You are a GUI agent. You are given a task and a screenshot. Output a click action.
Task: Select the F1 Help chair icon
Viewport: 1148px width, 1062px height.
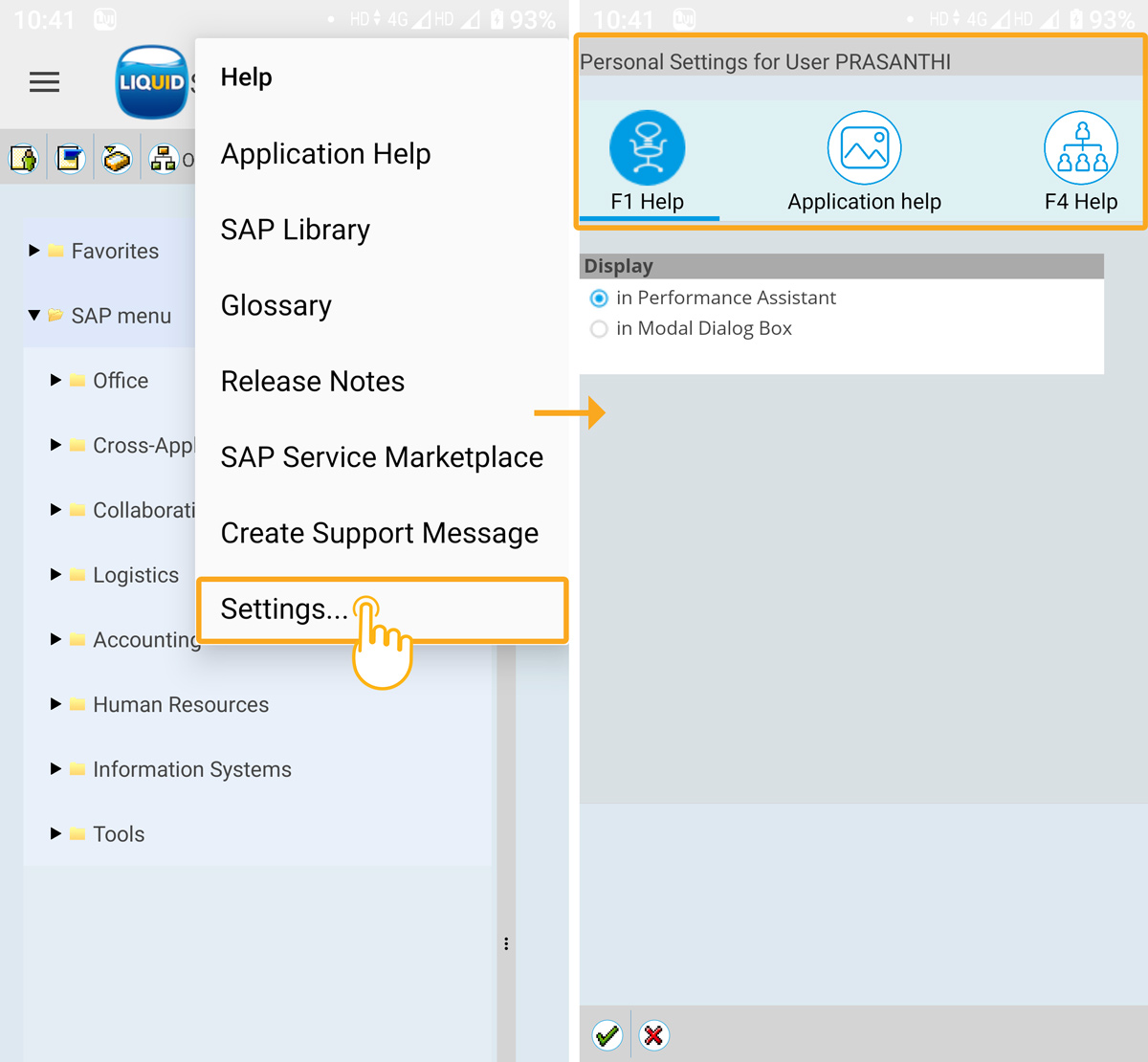pyautogui.click(x=647, y=148)
